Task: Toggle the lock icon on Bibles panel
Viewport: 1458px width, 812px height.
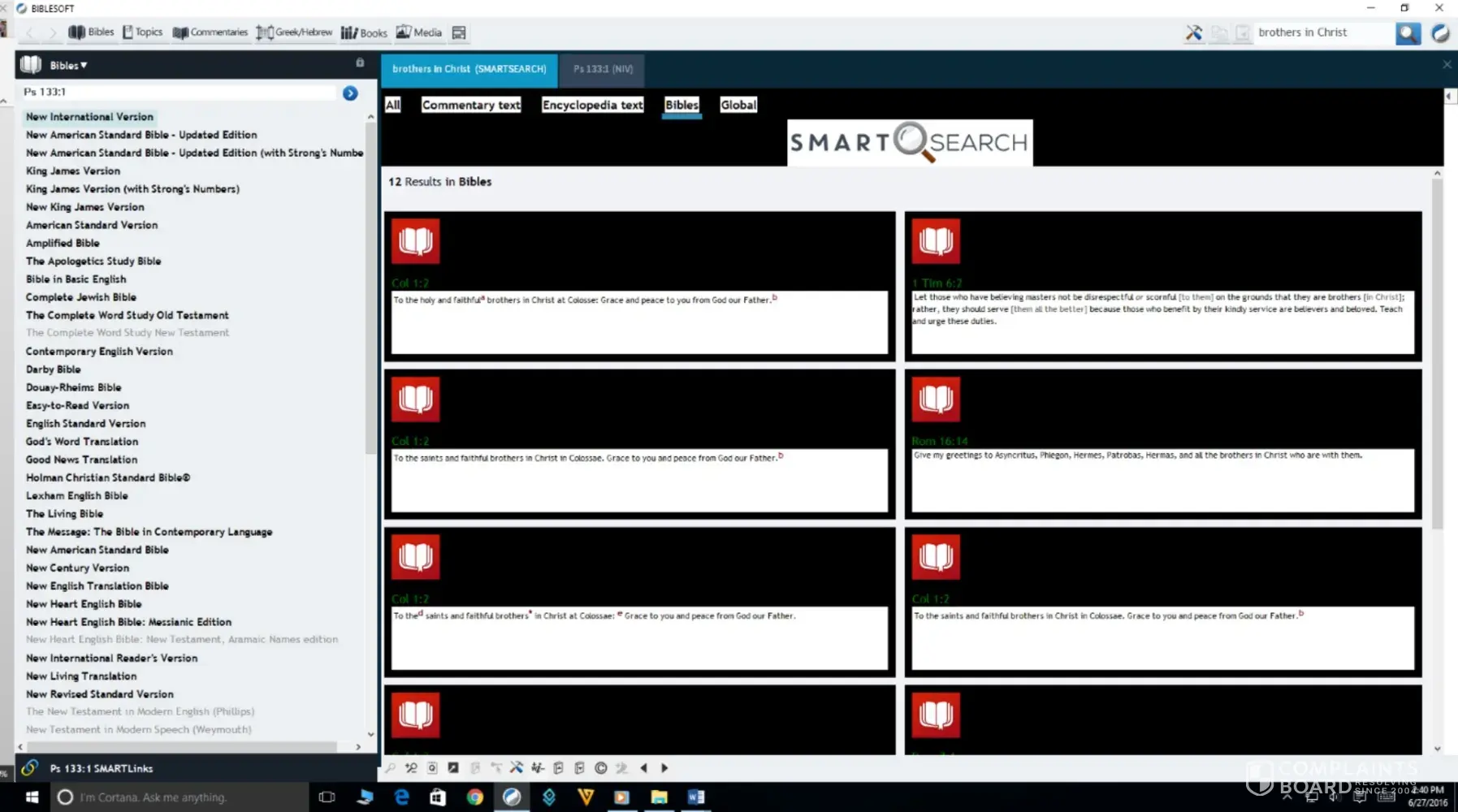Action: (360, 63)
